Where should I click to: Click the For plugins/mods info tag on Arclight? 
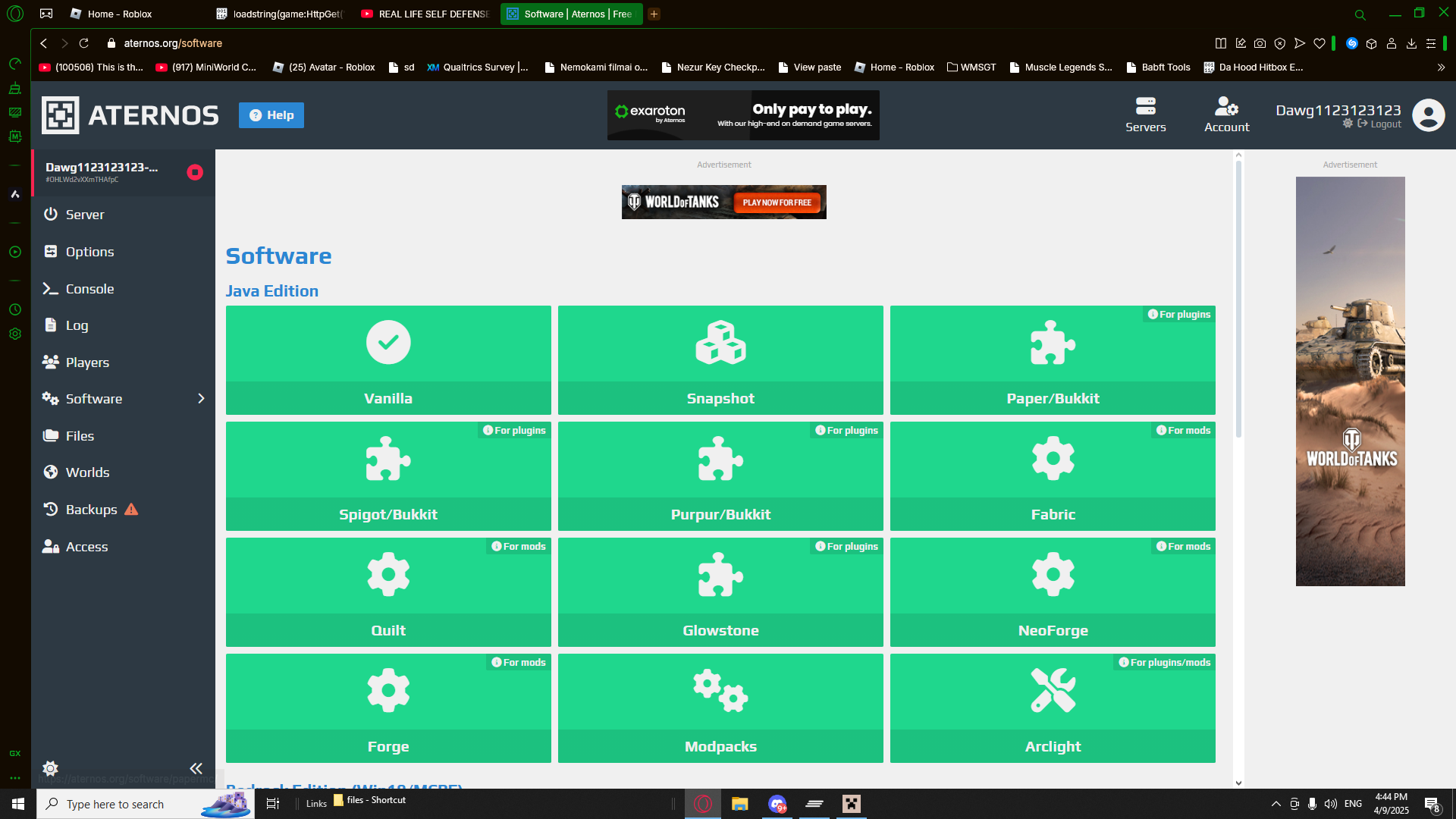tap(1165, 662)
